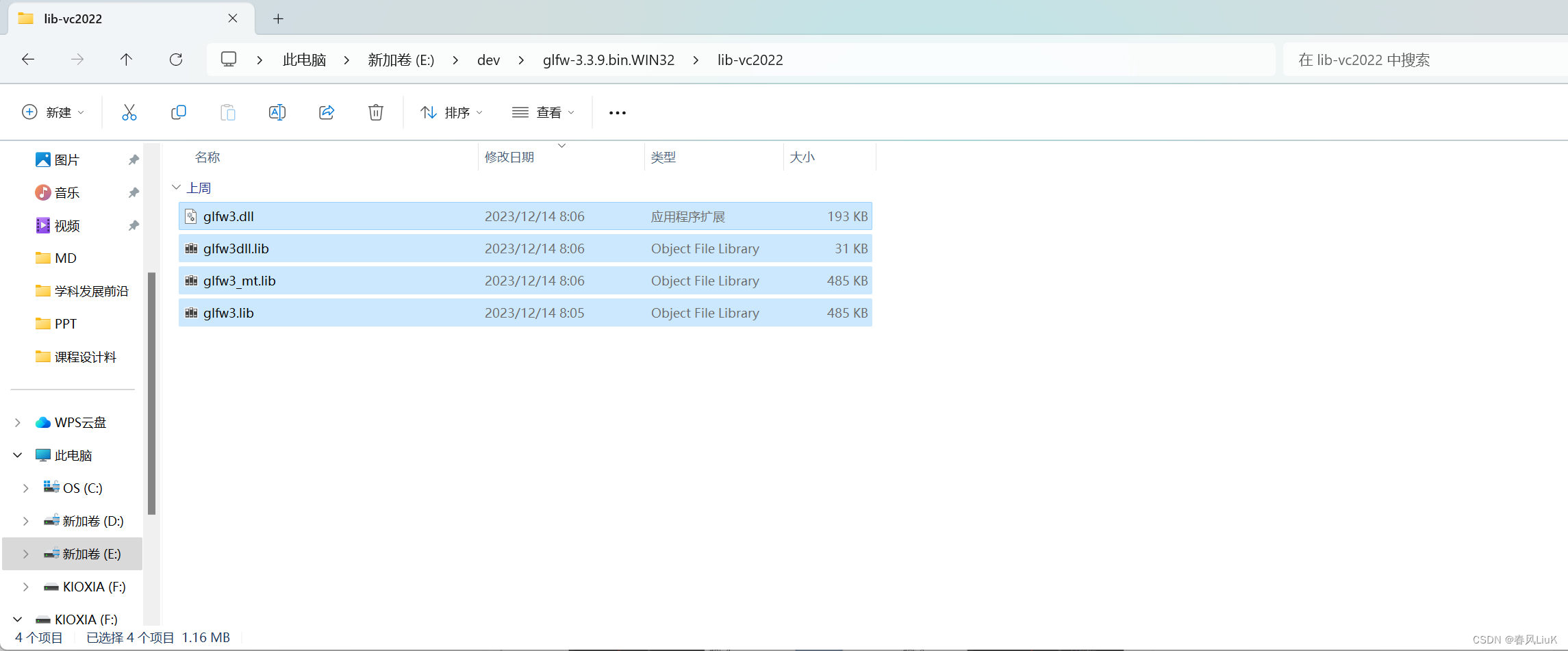Screen dimensions: 1568x651
Task: Open the 查看 (View) dropdown
Action: [x=544, y=112]
